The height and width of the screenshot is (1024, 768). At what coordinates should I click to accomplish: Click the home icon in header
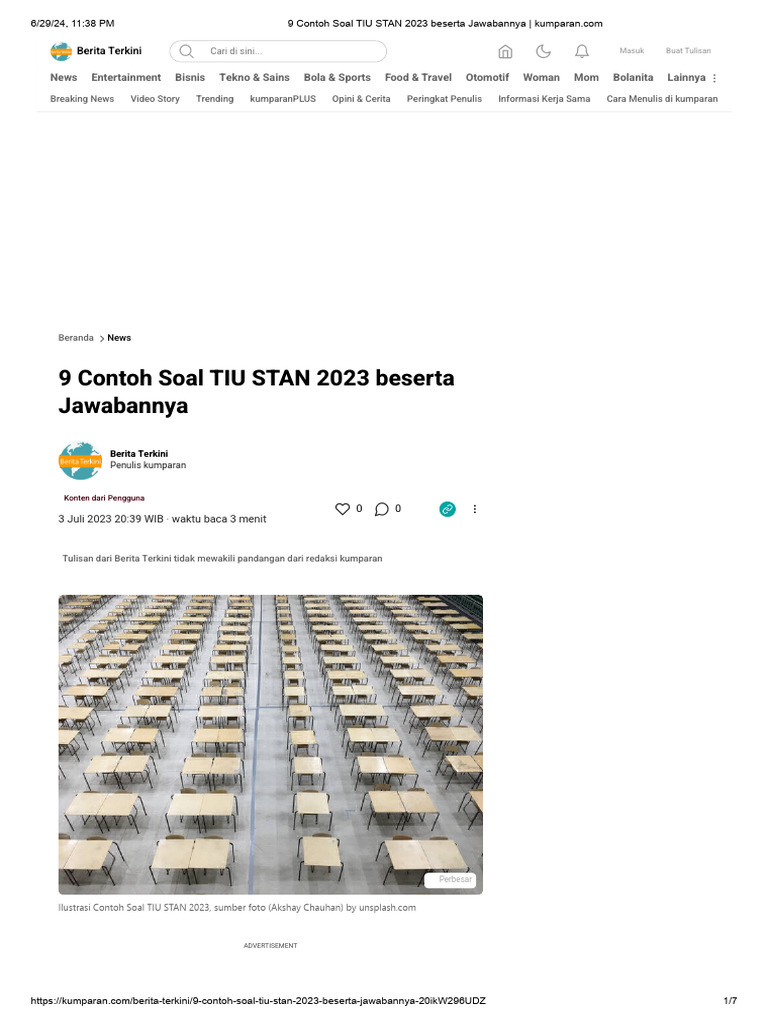click(x=505, y=51)
